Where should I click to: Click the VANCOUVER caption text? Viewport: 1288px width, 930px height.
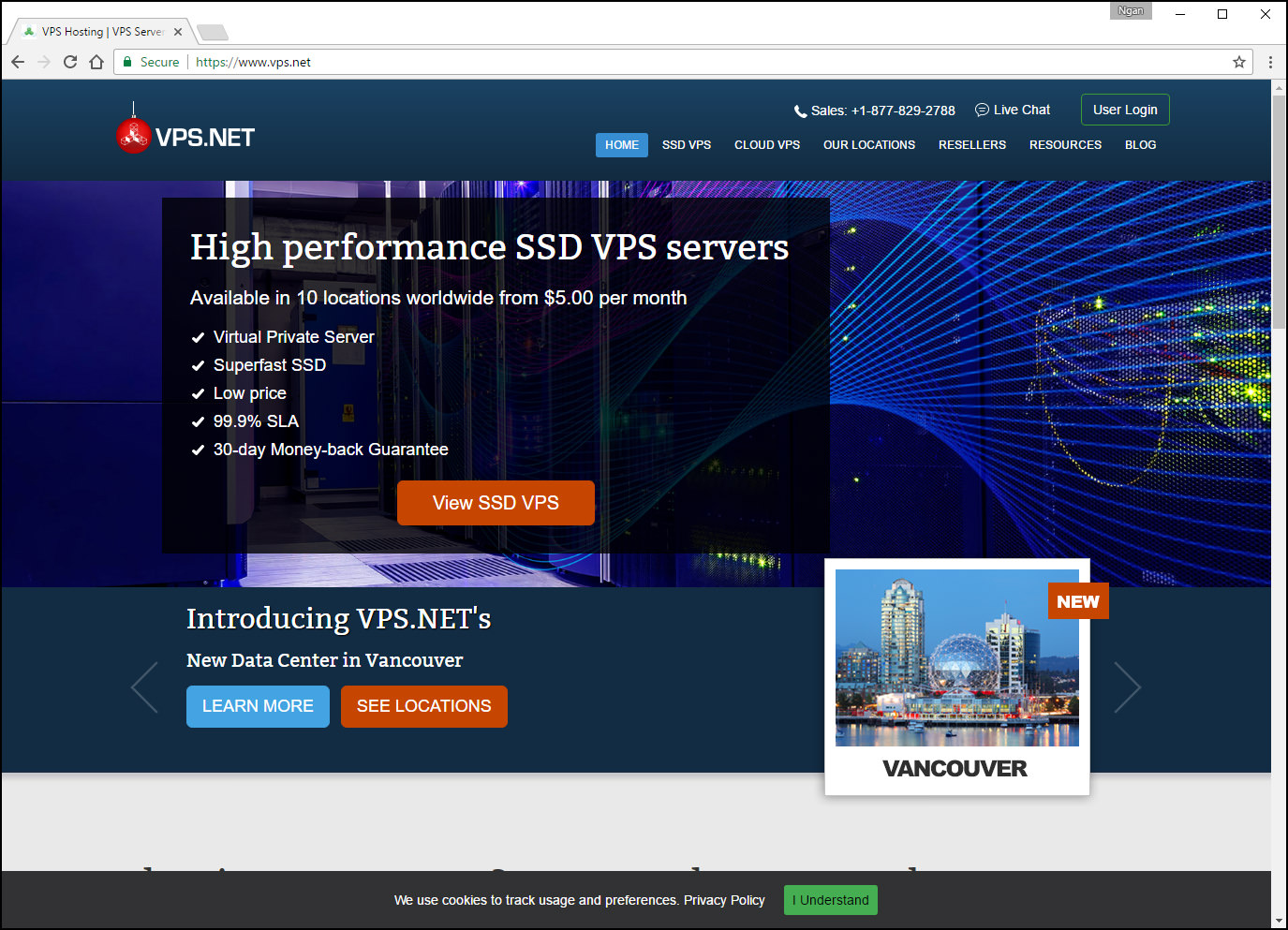(x=955, y=769)
